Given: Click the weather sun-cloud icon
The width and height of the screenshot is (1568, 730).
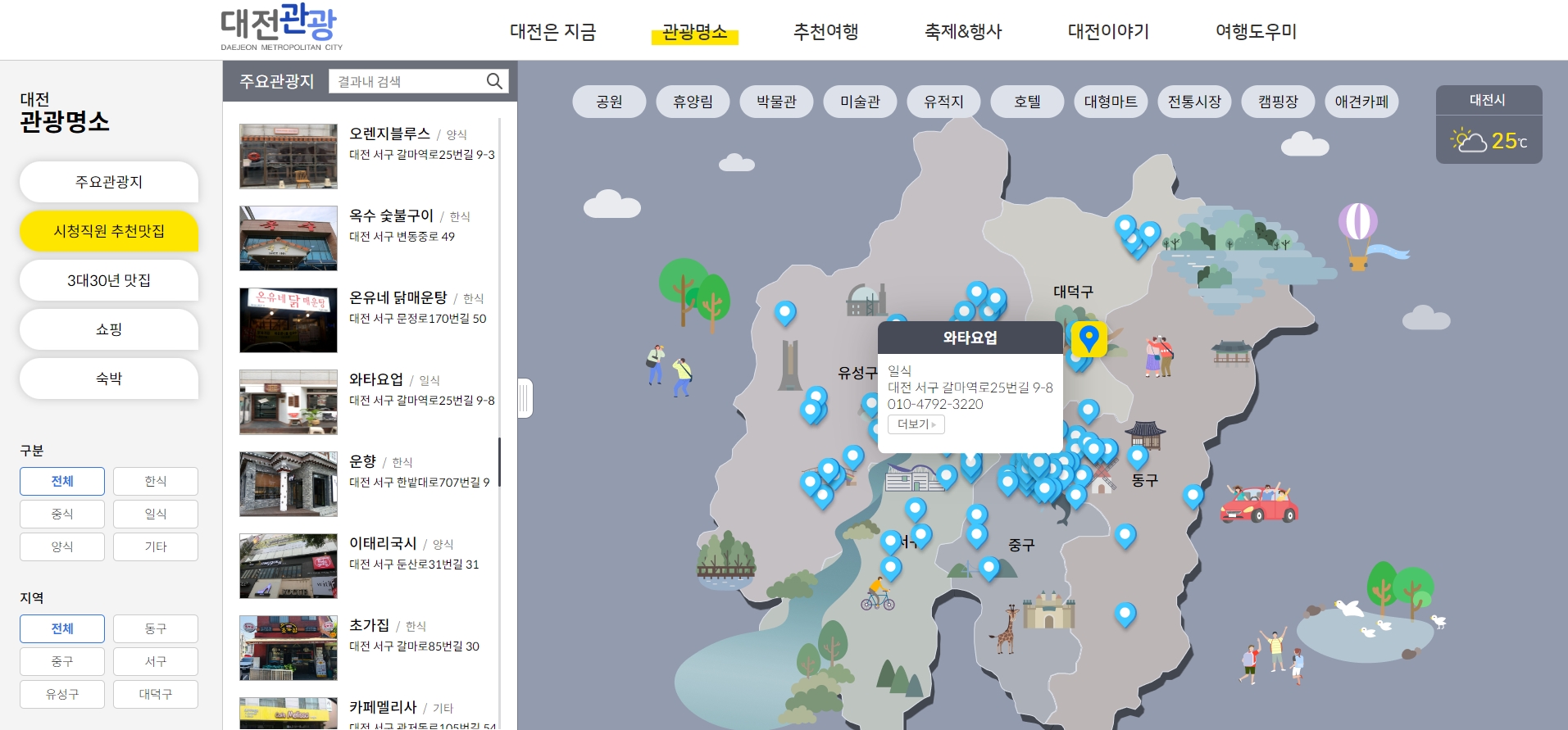Looking at the screenshot, I should click(1468, 140).
